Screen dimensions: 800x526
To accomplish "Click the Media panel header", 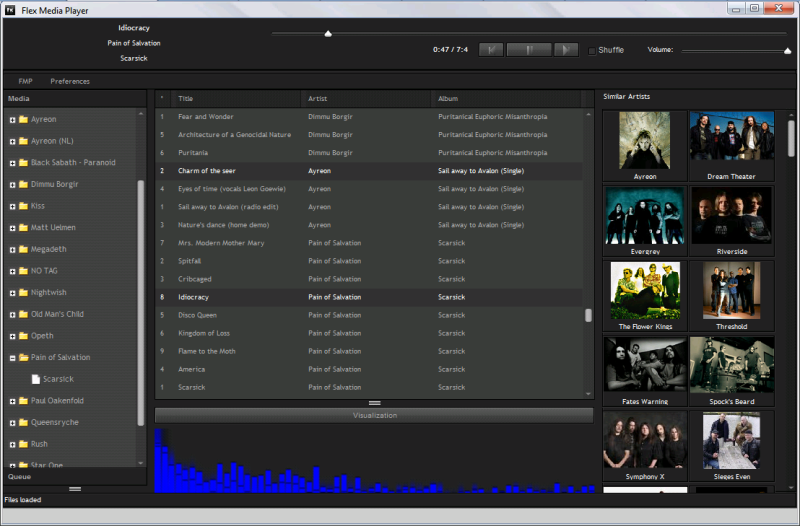I will click(x=74, y=98).
